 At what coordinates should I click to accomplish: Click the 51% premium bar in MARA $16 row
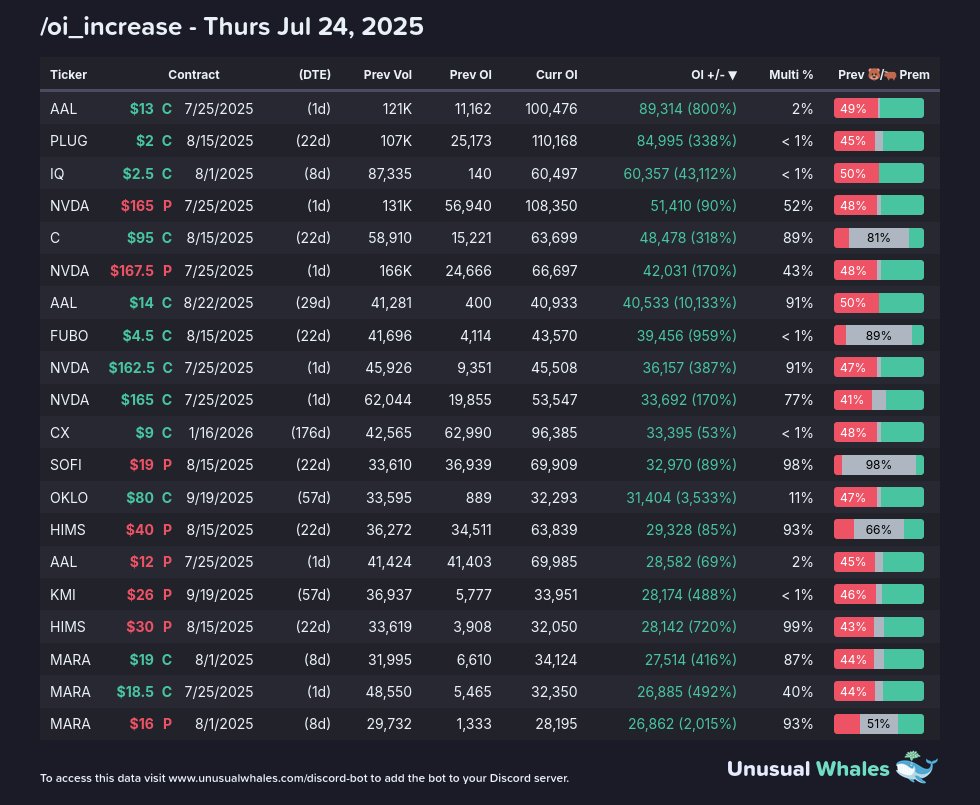click(x=879, y=724)
